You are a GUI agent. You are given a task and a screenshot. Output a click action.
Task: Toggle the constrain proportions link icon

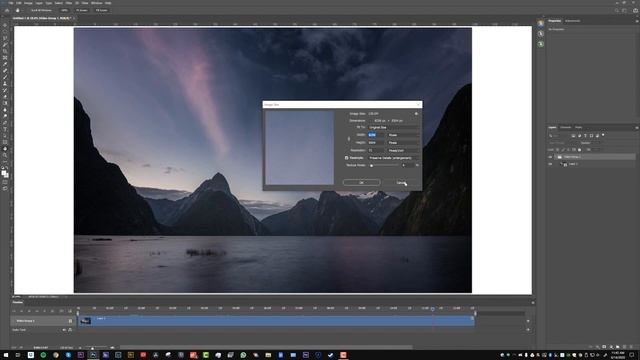349,139
